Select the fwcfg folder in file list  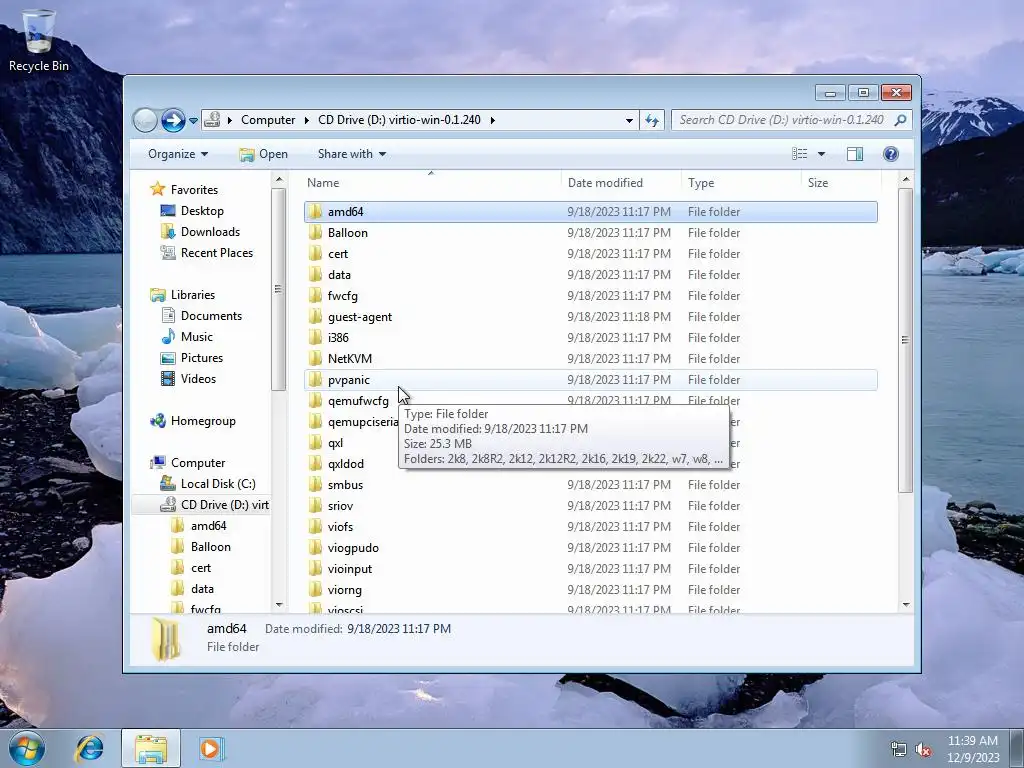[x=590, y=296]
